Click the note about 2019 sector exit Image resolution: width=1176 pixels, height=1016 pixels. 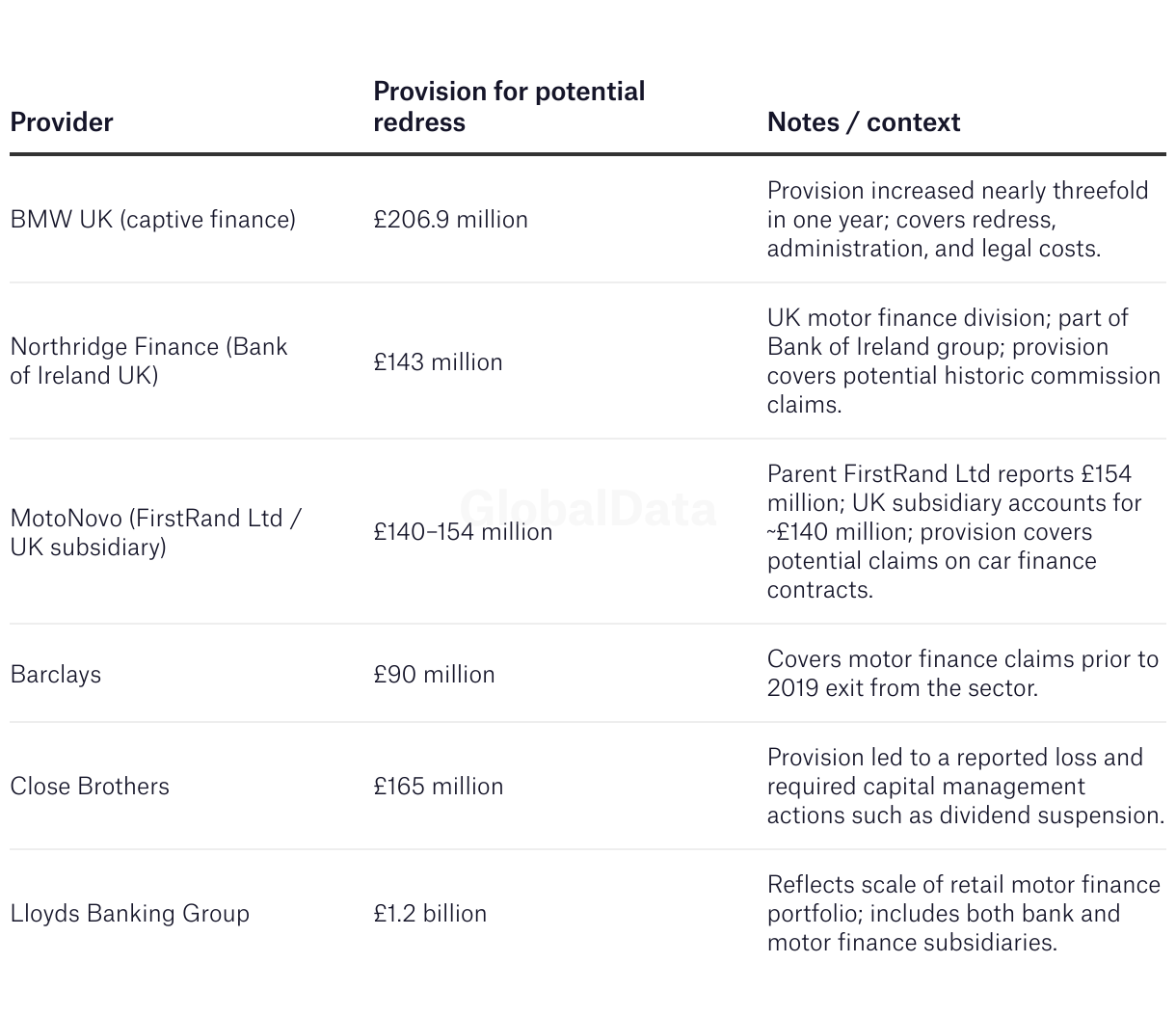(x=962, y=674)
